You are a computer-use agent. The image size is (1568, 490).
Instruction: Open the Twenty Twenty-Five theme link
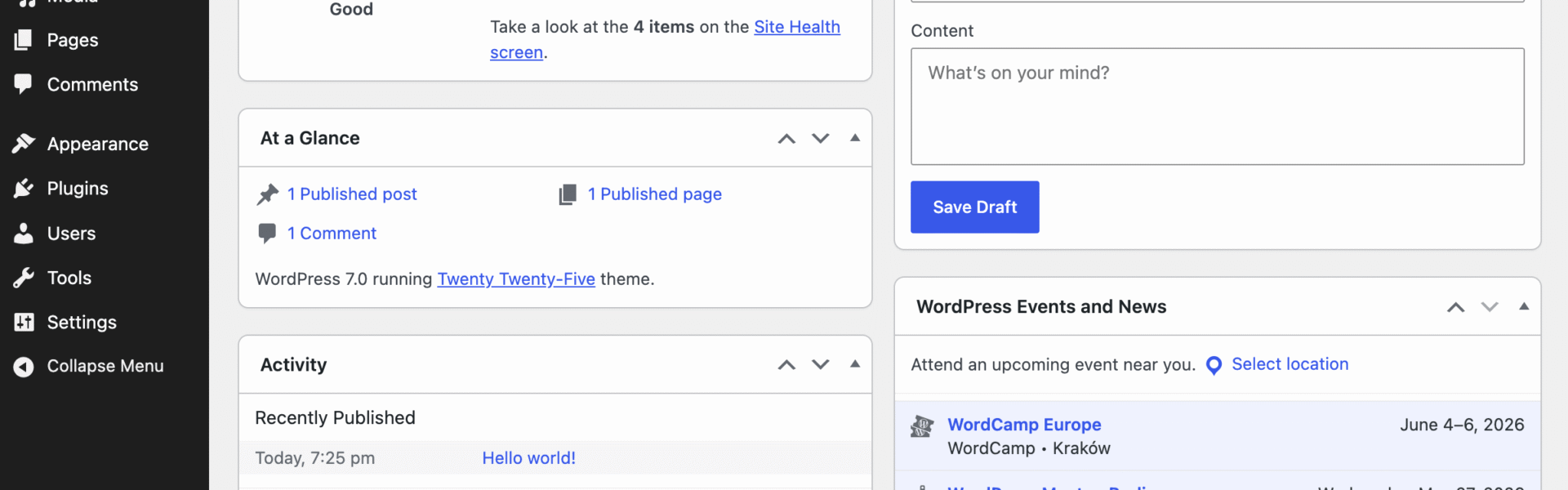point(516,279)
